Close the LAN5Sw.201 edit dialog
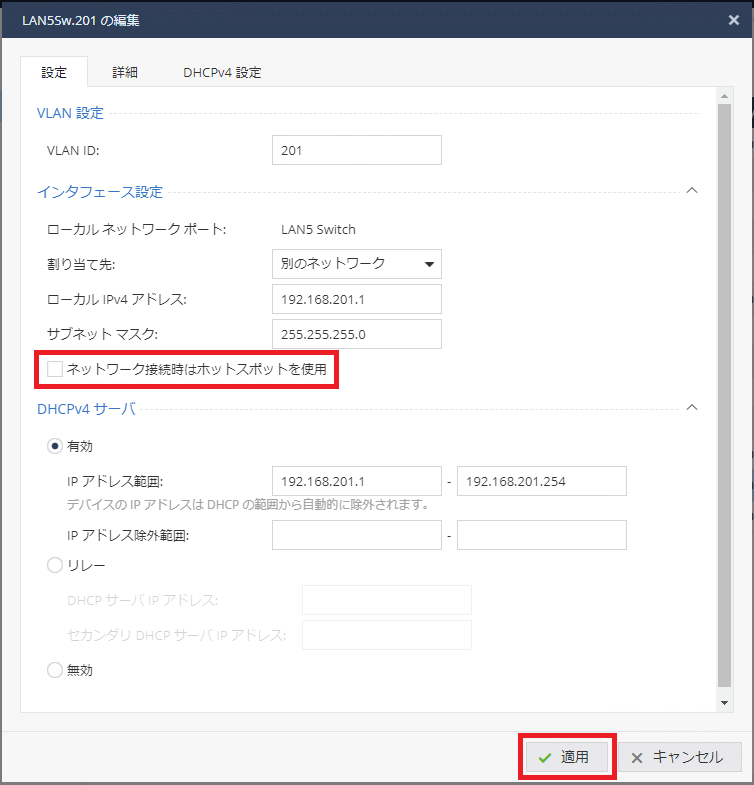Image resolution: width=754 pixels, height=785 pixels. [735, 19]
